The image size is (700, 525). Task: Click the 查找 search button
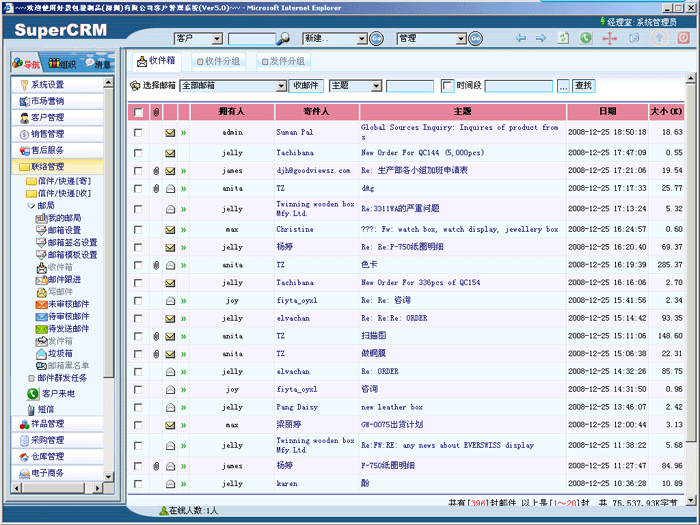(583, 86)
